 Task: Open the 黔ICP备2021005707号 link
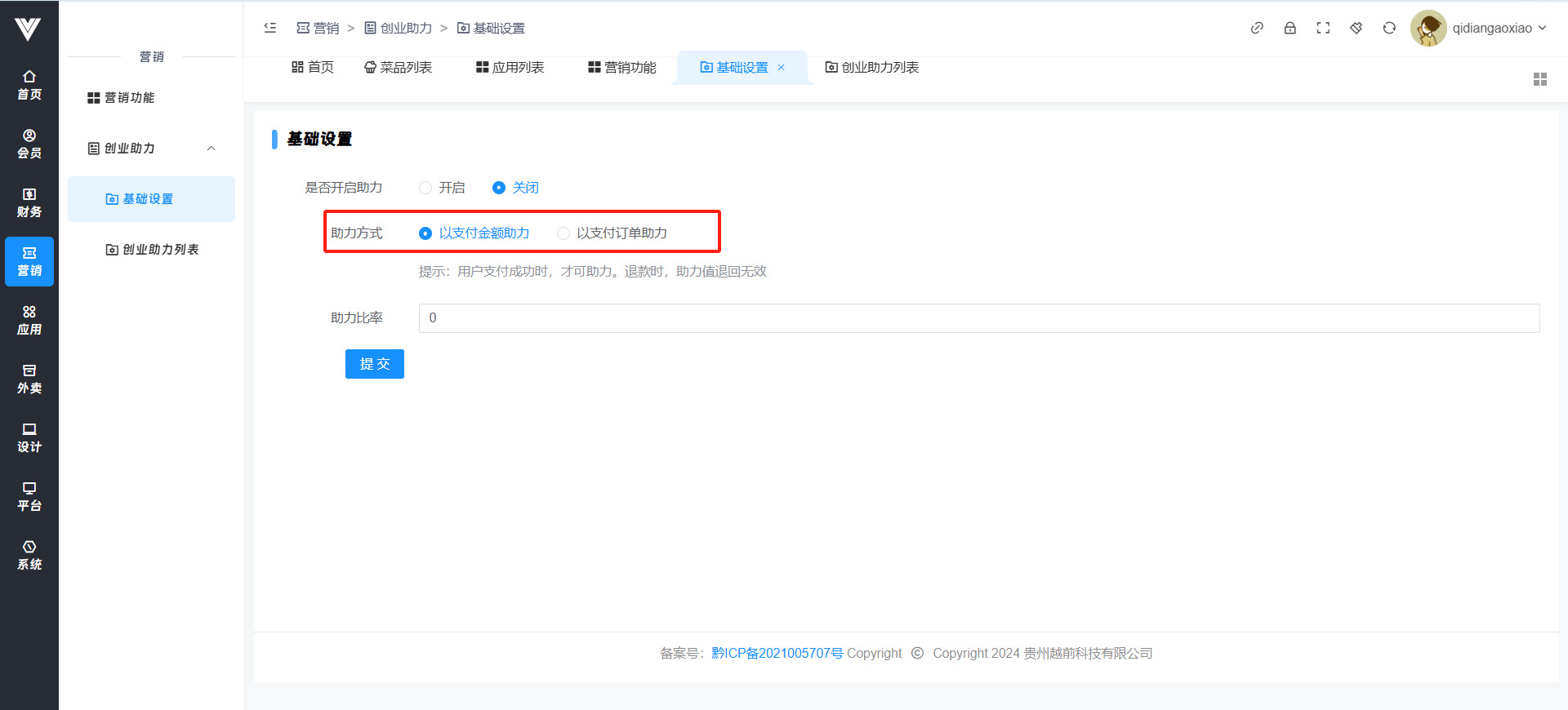click(x=777, y=653)
